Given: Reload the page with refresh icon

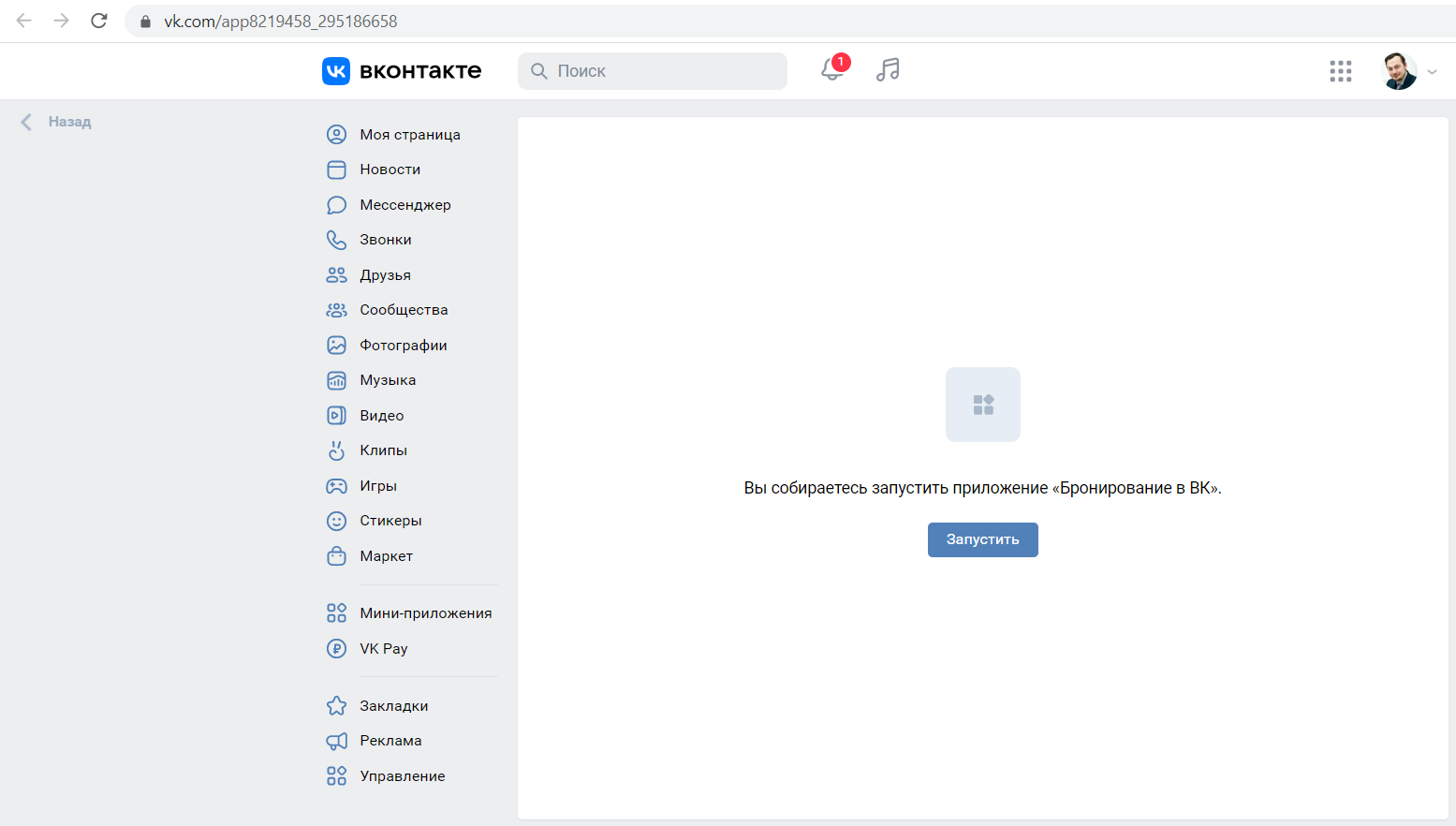Looking at the screenshot, I should point(99,21).
